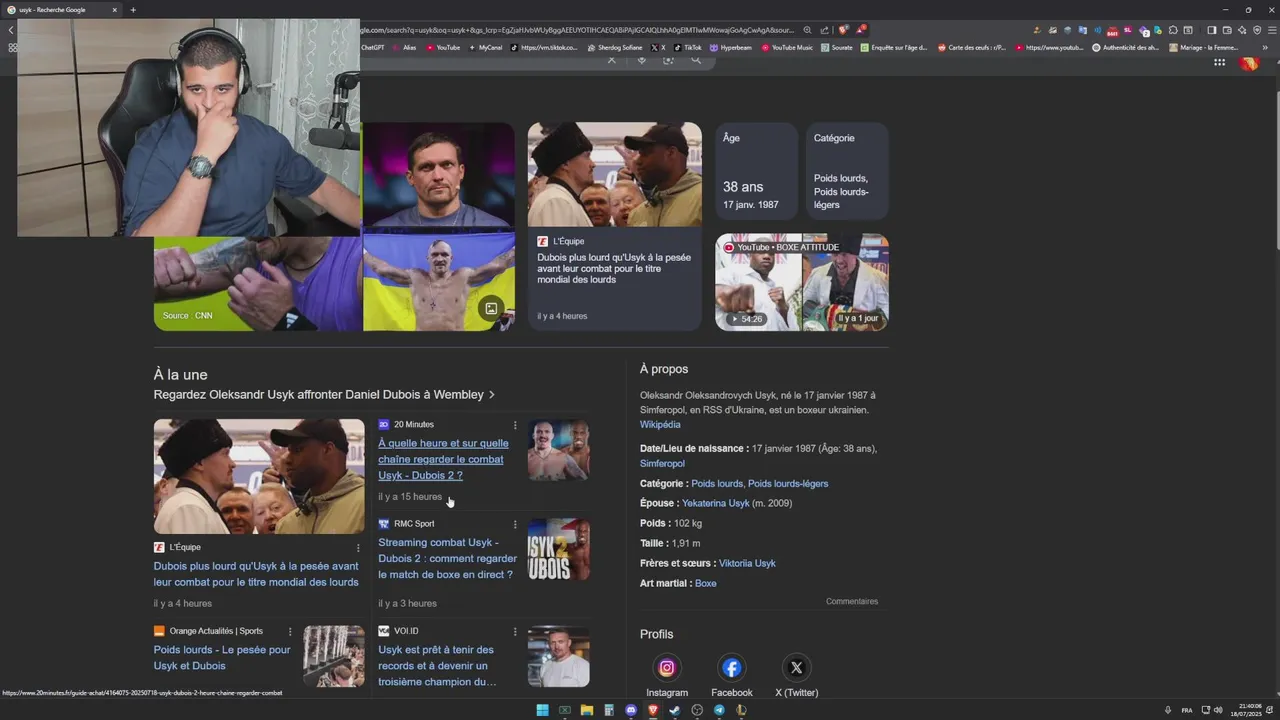Open the Usyk with Ukrainian flag image
1280x720 pixels.
point(439,283)
